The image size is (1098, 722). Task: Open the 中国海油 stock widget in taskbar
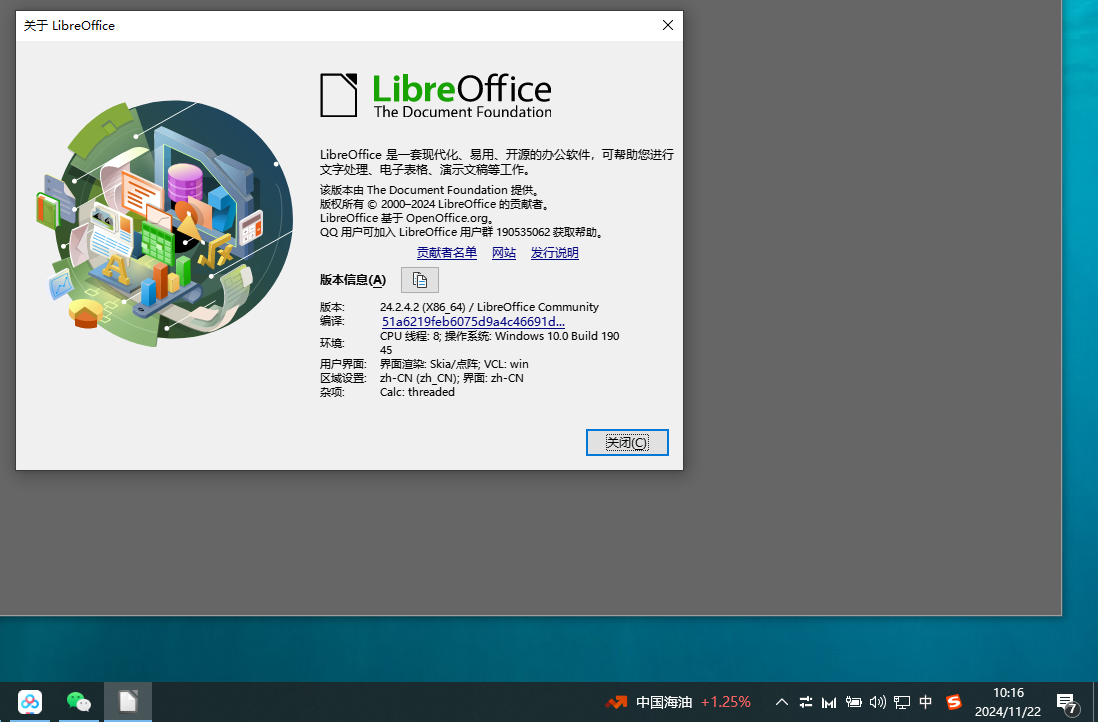coord(678,702)
